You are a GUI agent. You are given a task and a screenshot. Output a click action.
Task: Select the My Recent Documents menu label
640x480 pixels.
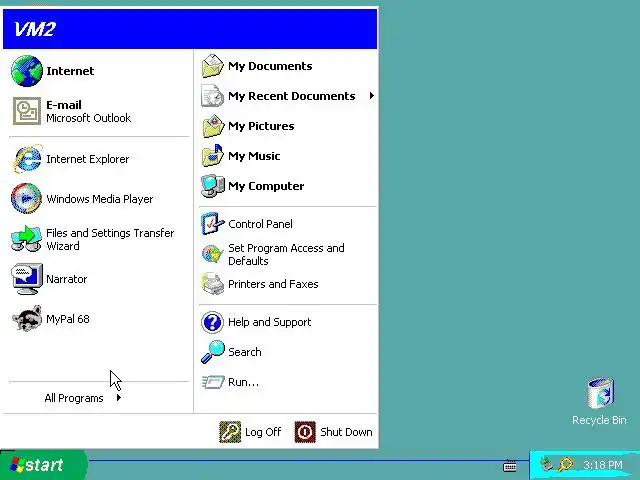click(x=292, y=96)
